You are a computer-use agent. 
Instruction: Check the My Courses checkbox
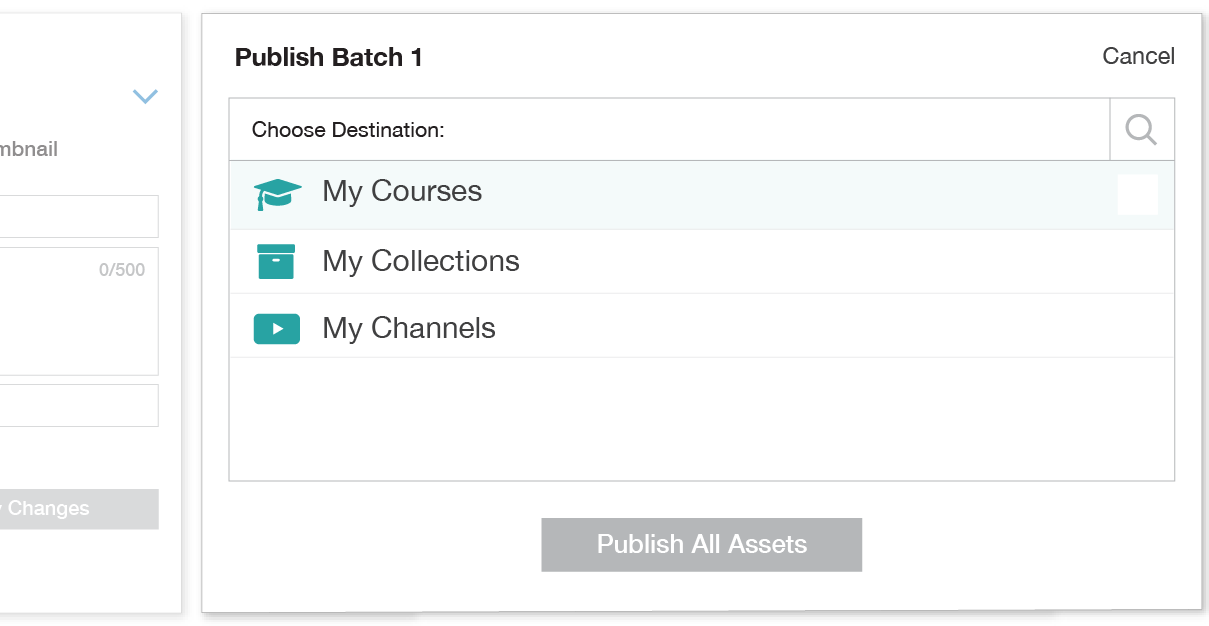pyautogui.click(x=1137, y=195)
